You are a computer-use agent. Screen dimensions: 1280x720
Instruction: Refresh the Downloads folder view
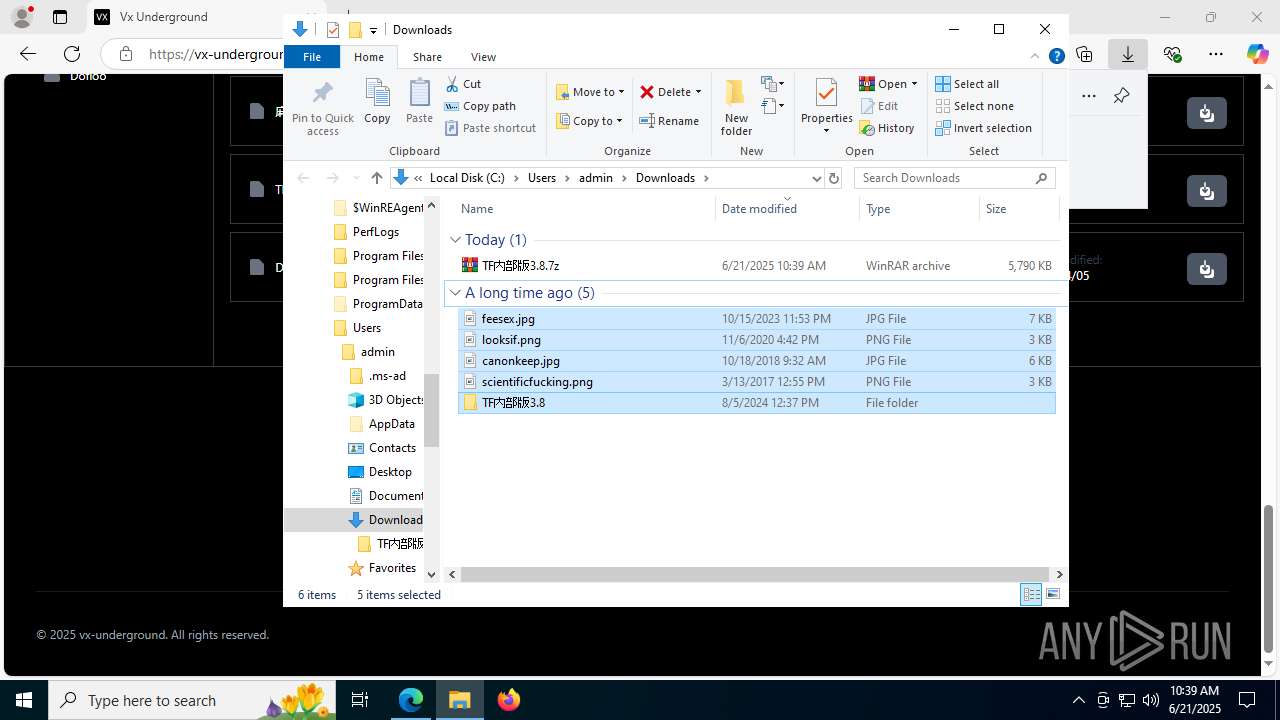(x=834, y=178)
